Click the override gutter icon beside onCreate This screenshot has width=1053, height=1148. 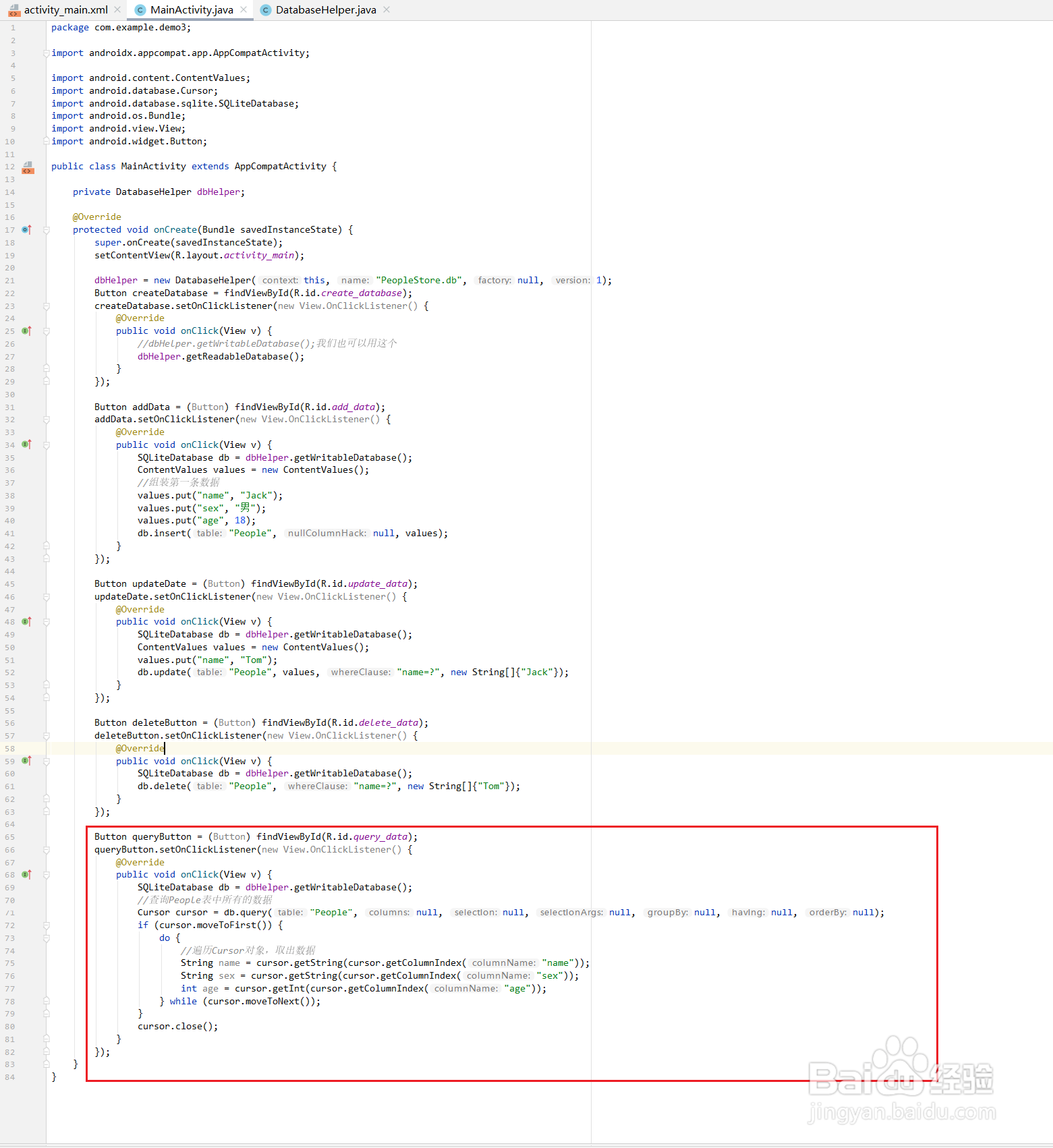tap(26, 230)
